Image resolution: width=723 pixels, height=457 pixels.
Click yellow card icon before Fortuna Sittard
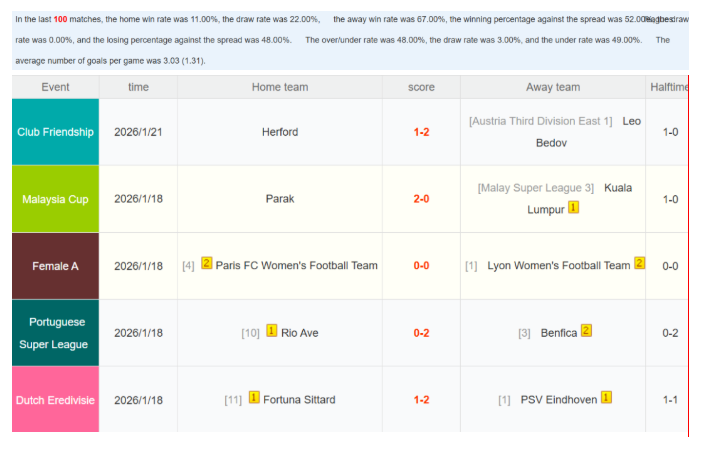[x=253, y=398]
